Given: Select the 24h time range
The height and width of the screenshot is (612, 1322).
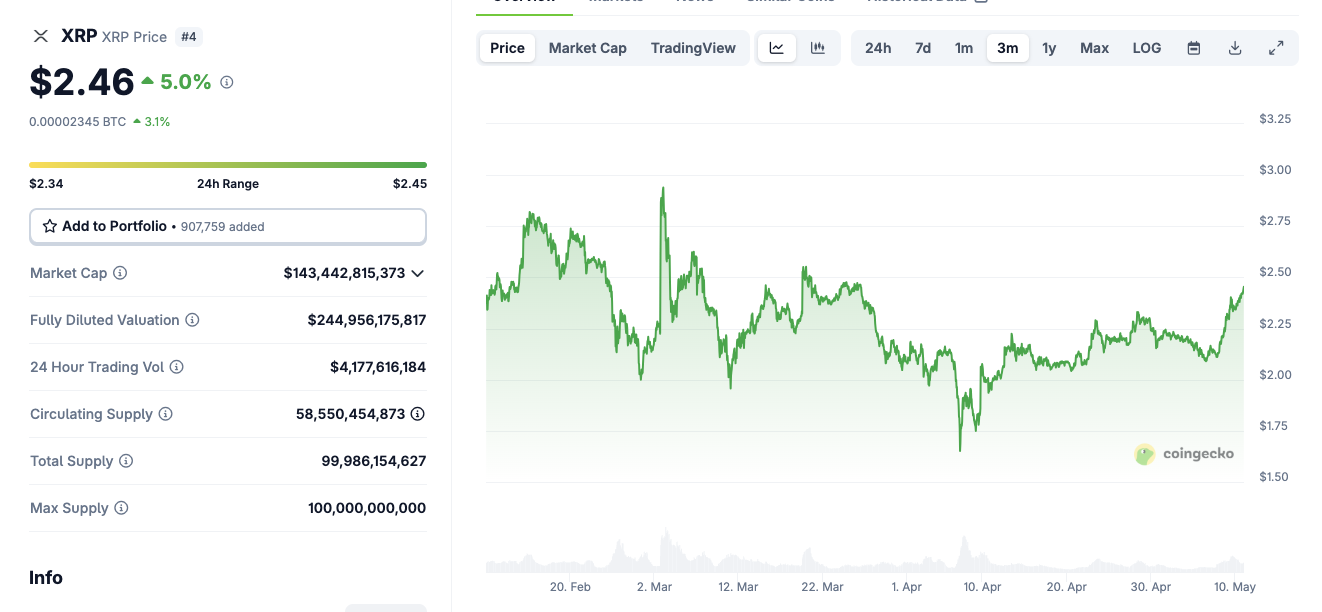Looking at the screenshot, I should 878,48.
